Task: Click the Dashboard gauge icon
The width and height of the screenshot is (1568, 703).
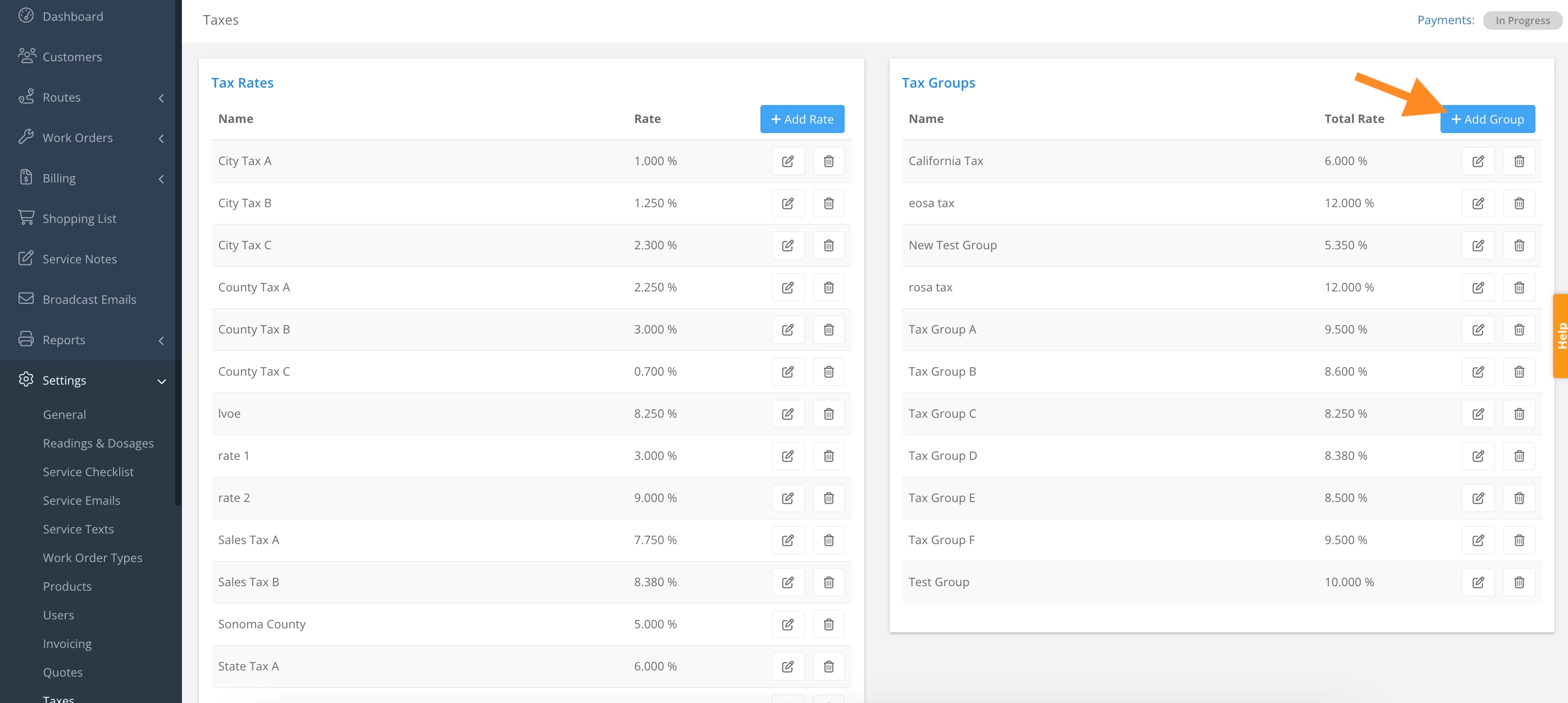Action: pyautogui.click(x=26, y=16)
